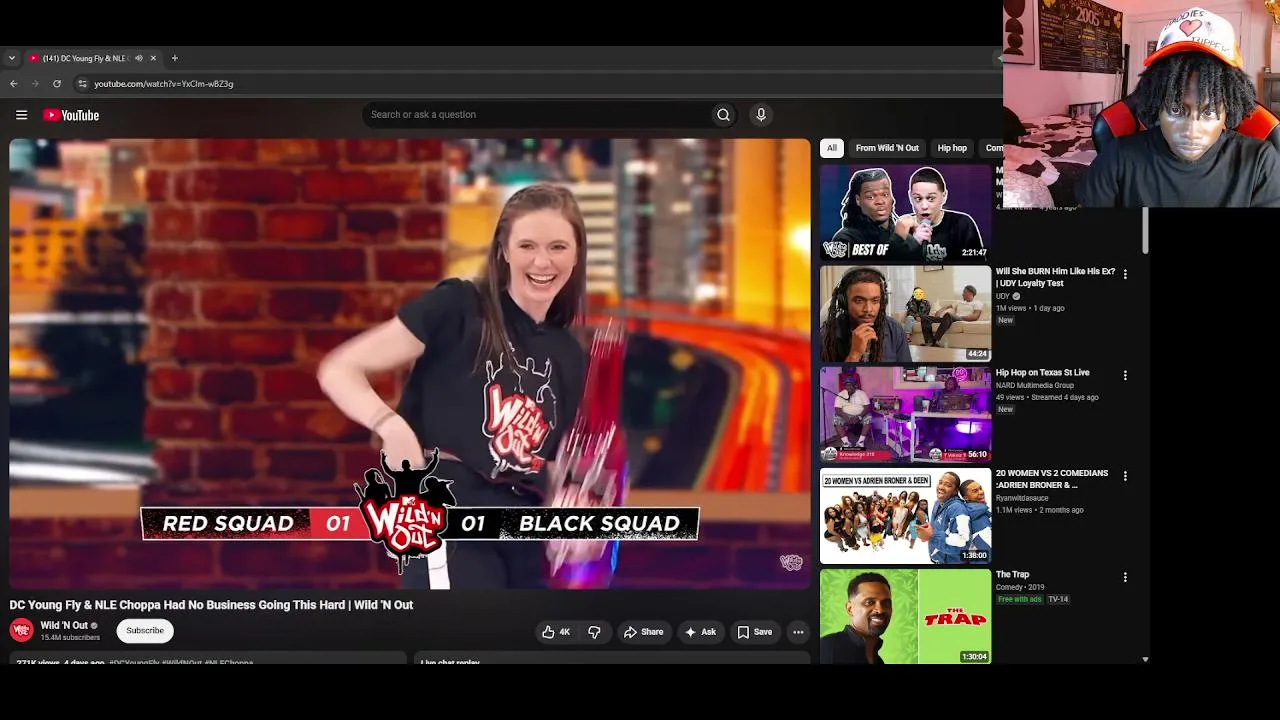Open 'Will She BURN Him Like His Ex?' title
Image resolution: width=1280 pixels, height=720 pixels.
tap(1055, 277)
